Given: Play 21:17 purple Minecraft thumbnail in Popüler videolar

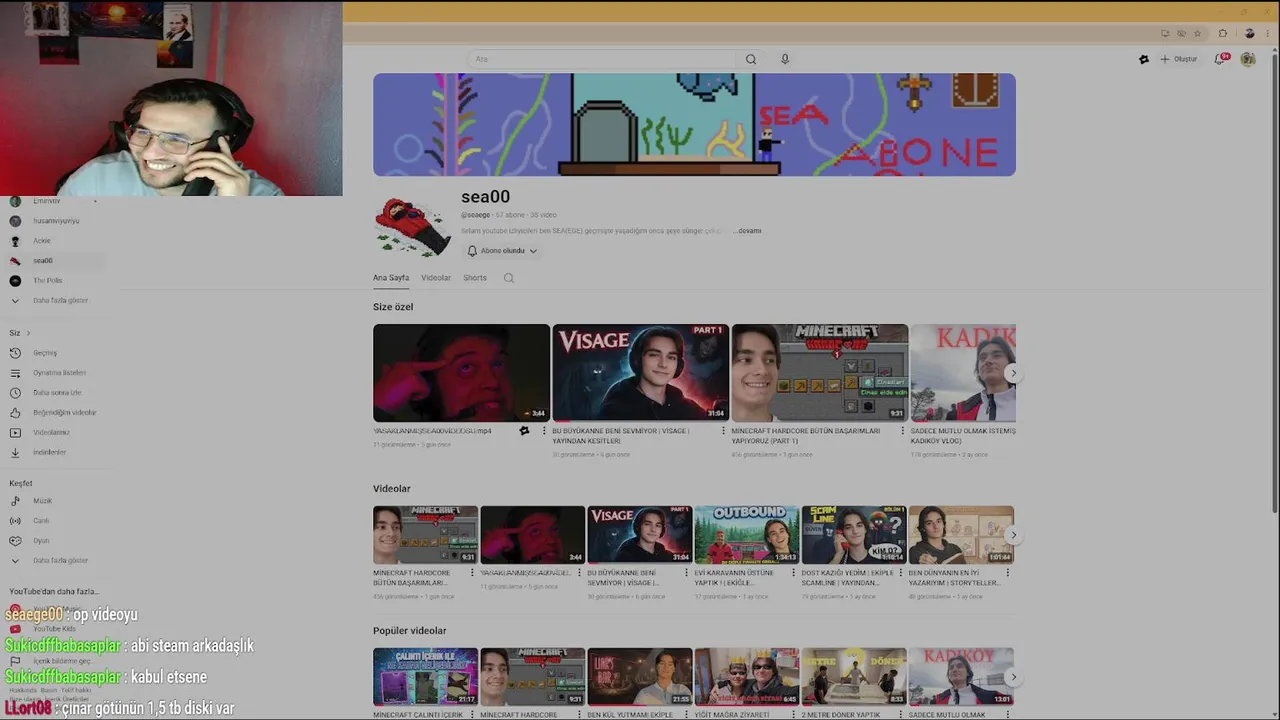Looking at the screenshot, I should pyautogui.click(x=426, y=677).
